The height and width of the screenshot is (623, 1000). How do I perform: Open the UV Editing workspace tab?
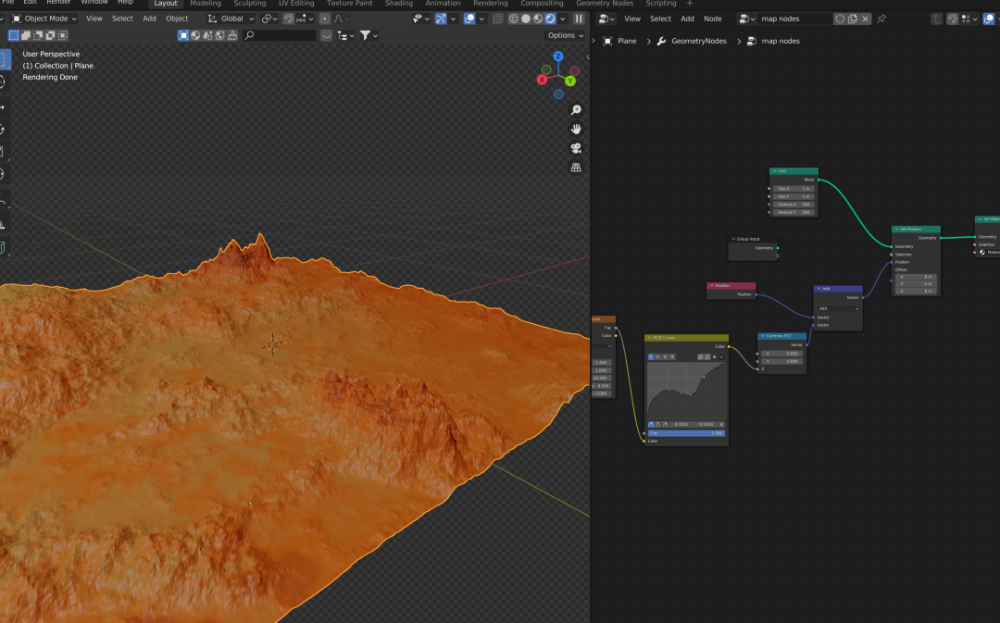tap(296, 3)
